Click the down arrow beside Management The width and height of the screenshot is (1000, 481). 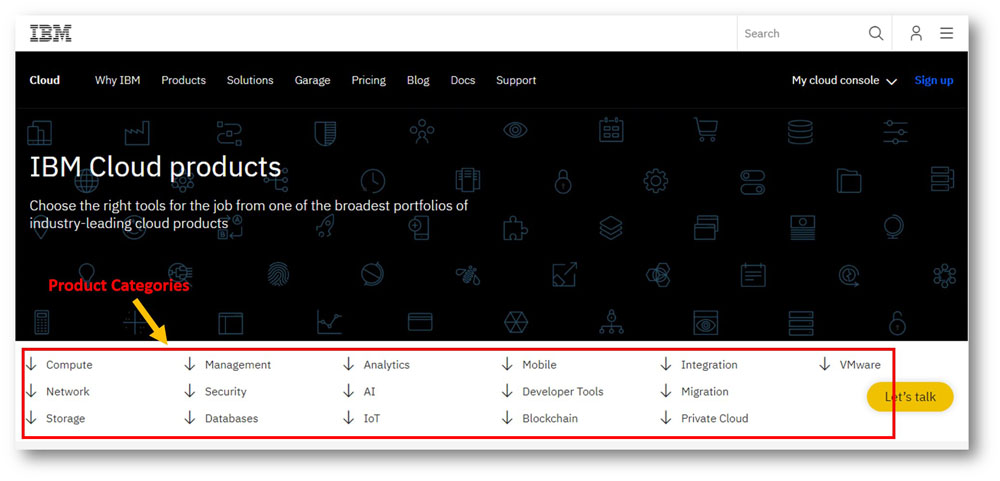189,364
